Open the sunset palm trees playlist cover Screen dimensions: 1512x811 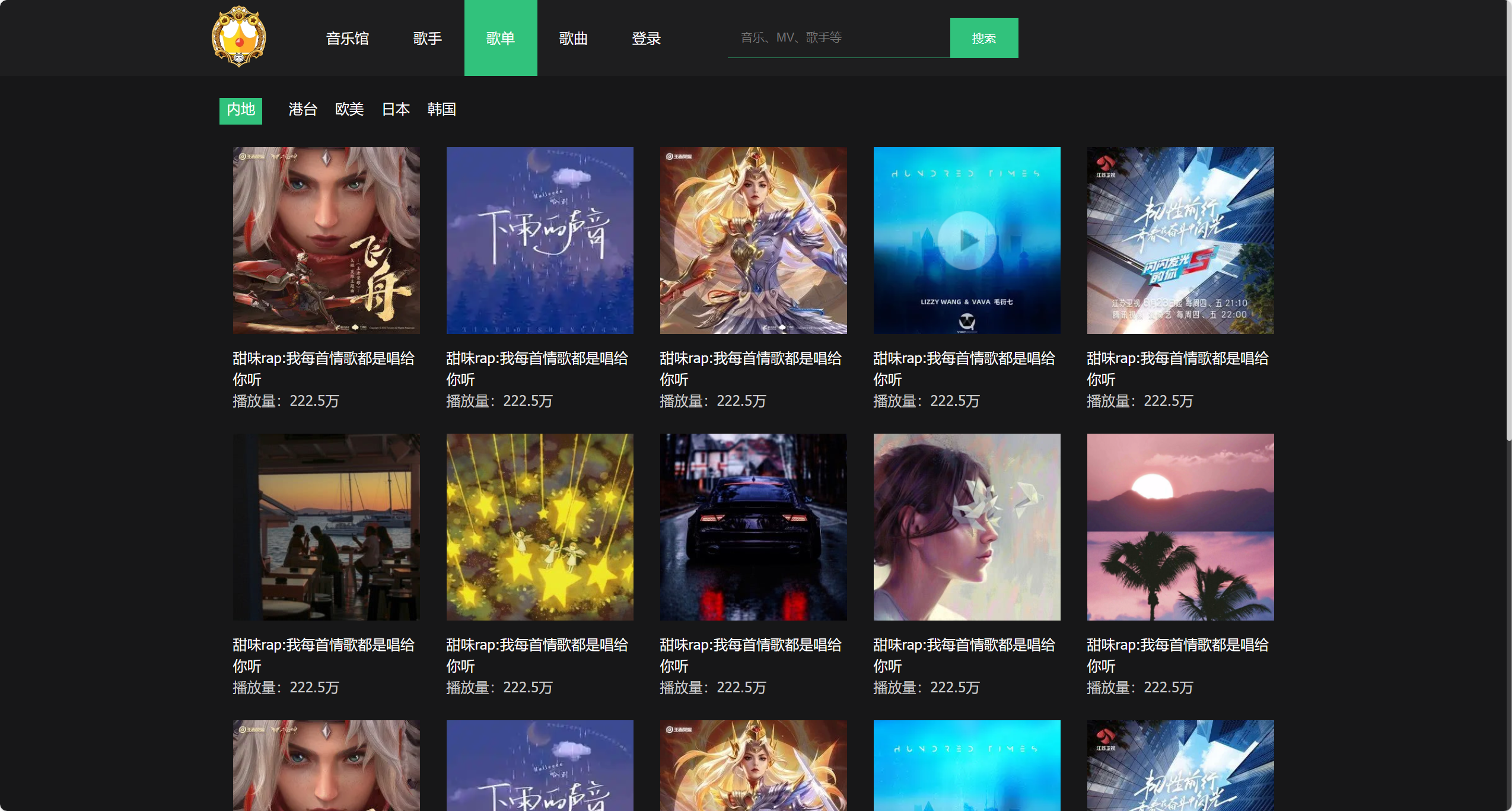tap(1180, 527)
